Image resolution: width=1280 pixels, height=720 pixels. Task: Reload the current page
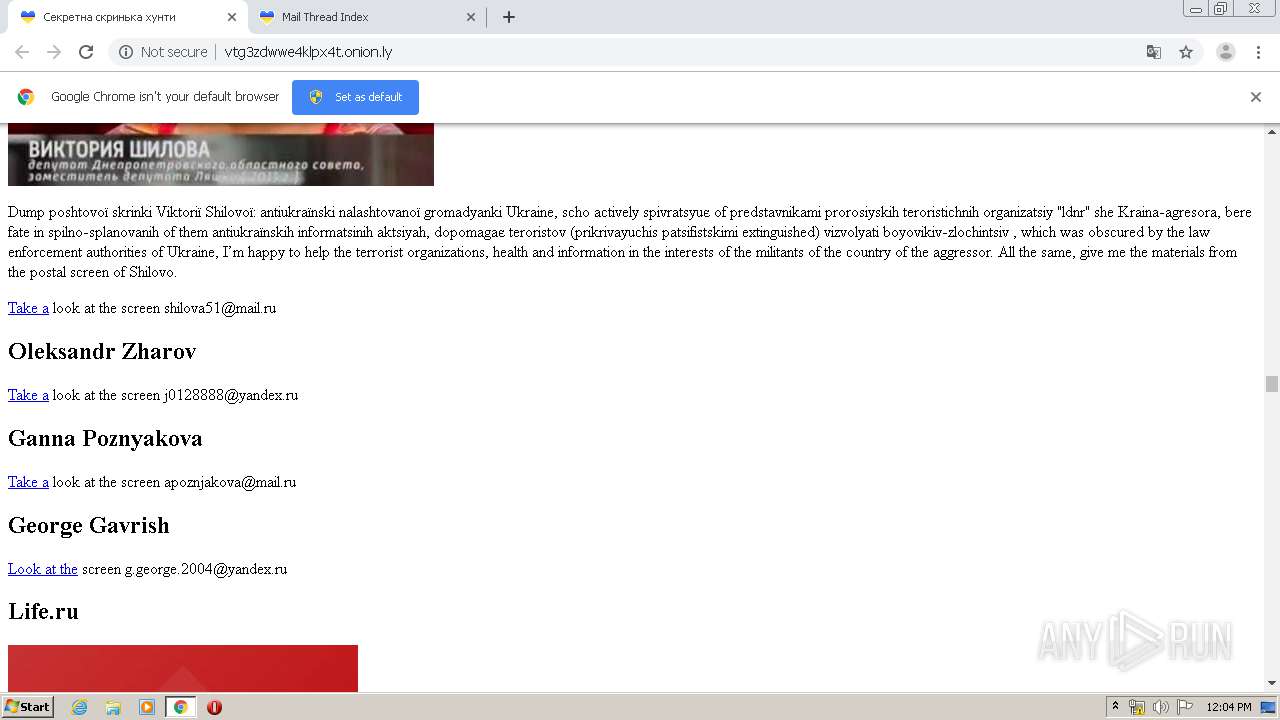coord(86,52)
